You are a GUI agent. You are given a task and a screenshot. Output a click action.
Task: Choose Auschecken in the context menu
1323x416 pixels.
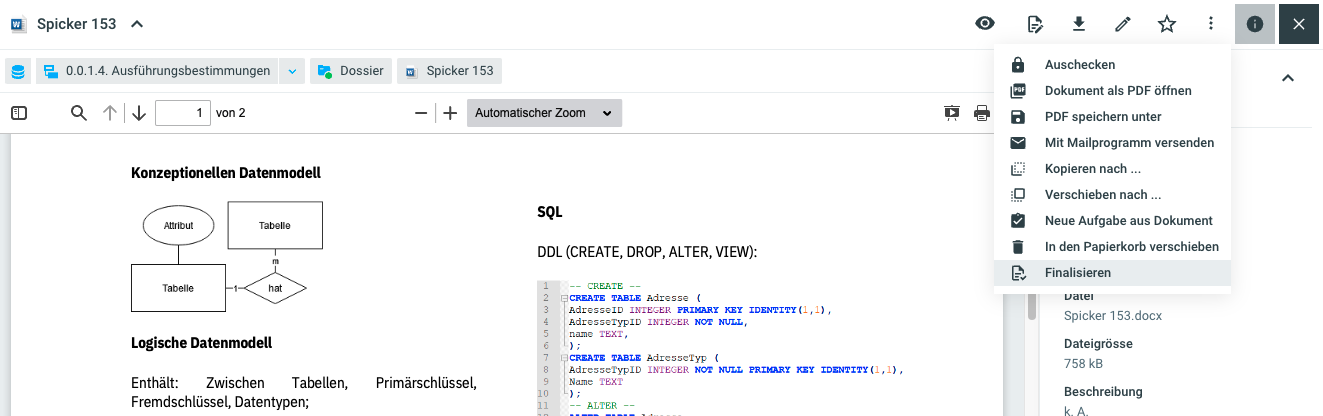tap(1080, 65)
